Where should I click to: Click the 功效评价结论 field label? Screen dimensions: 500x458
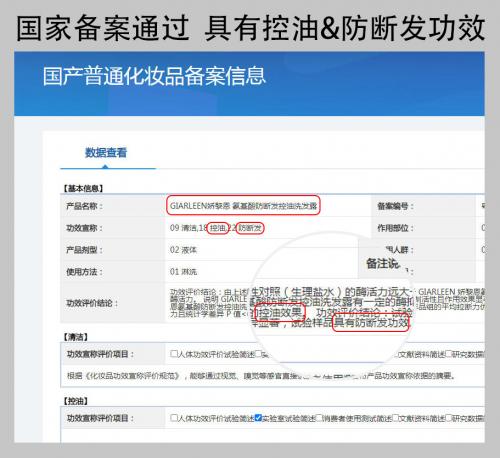(92, 303)
